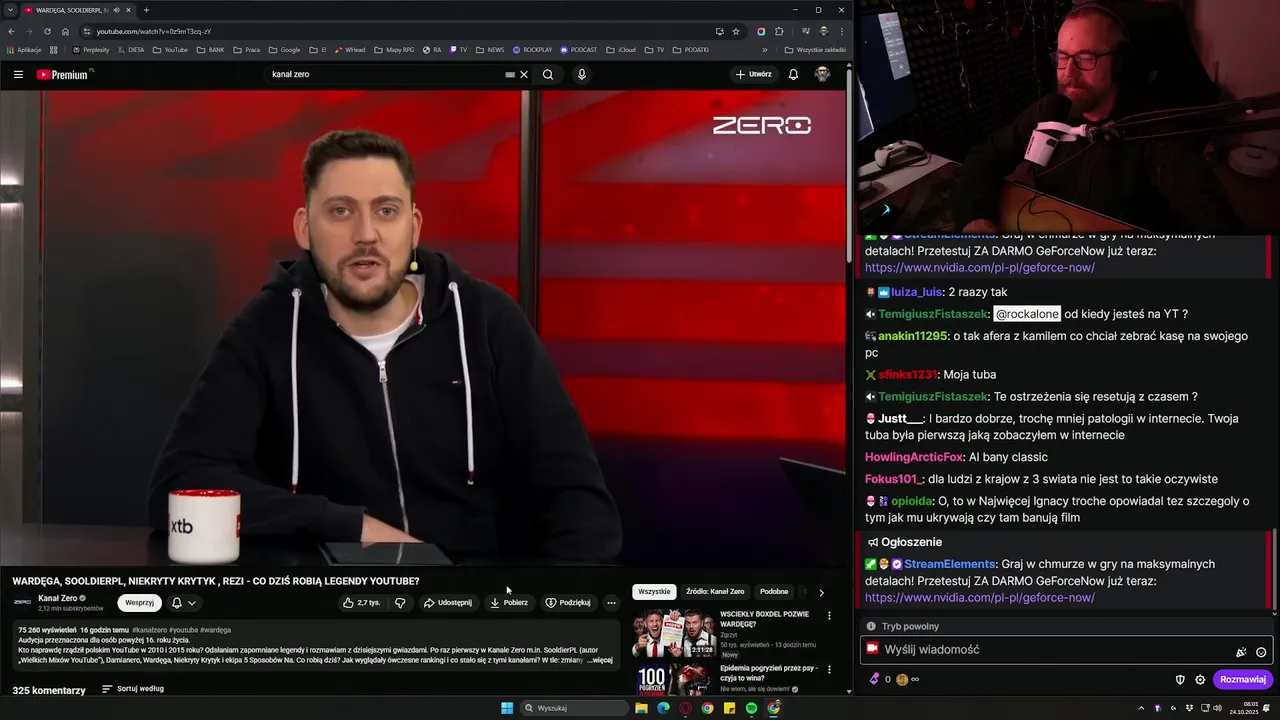This screenshot has width=1280, height=720.
Task: Click the Rozmawiaj chat button
Action: pyautogui.click(x=1243, y=680)
